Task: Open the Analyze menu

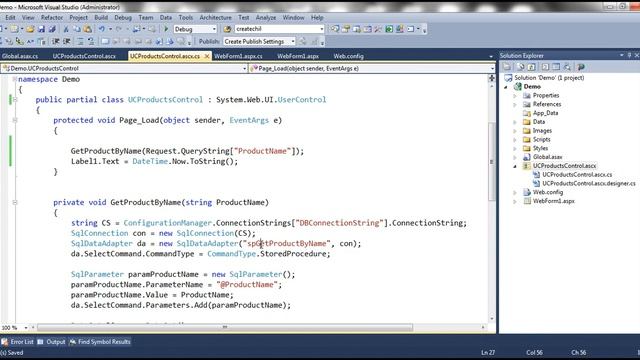Action: (x=266, y=18)
